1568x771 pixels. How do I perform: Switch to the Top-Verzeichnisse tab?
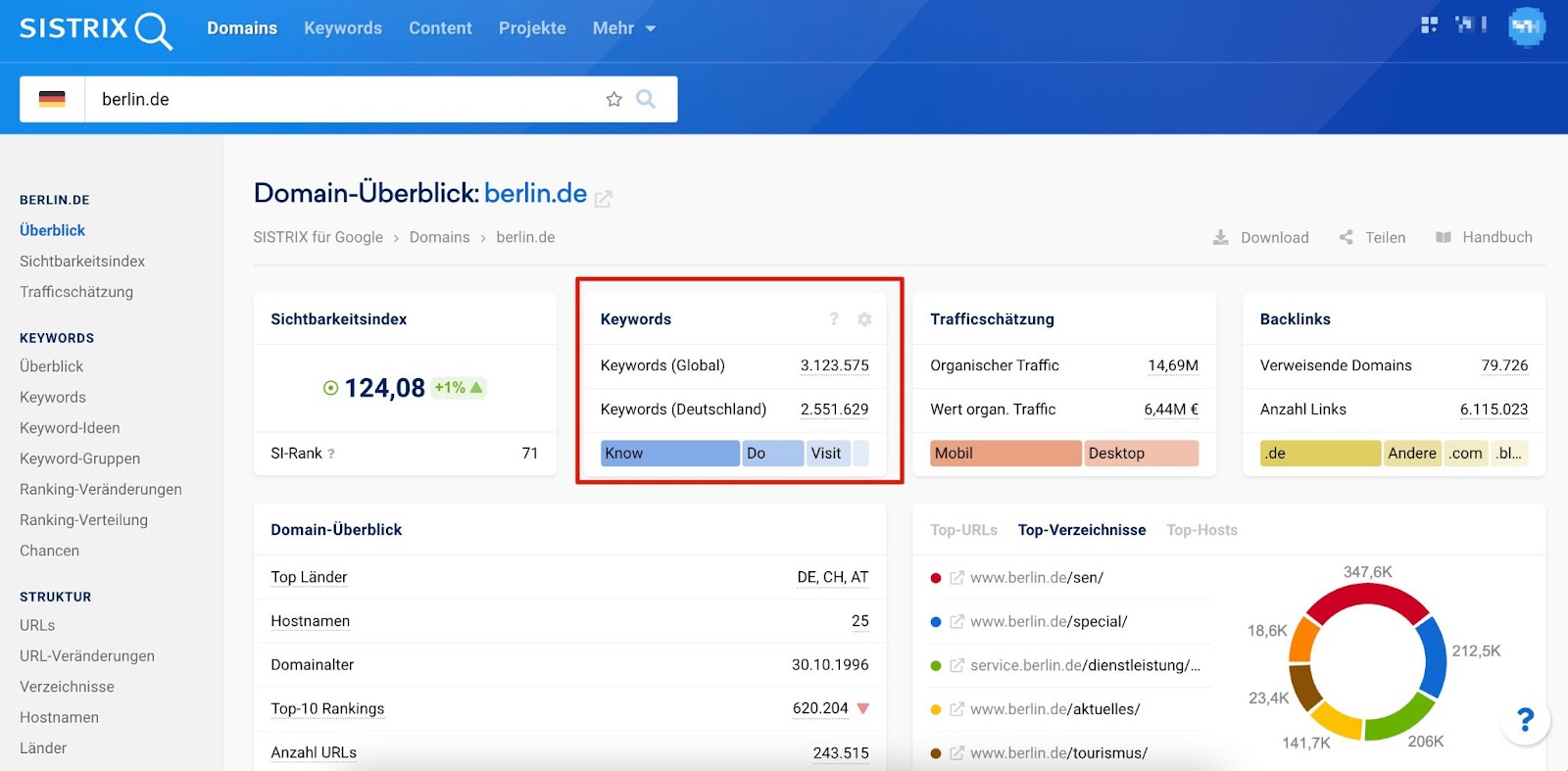[1082, 530]
